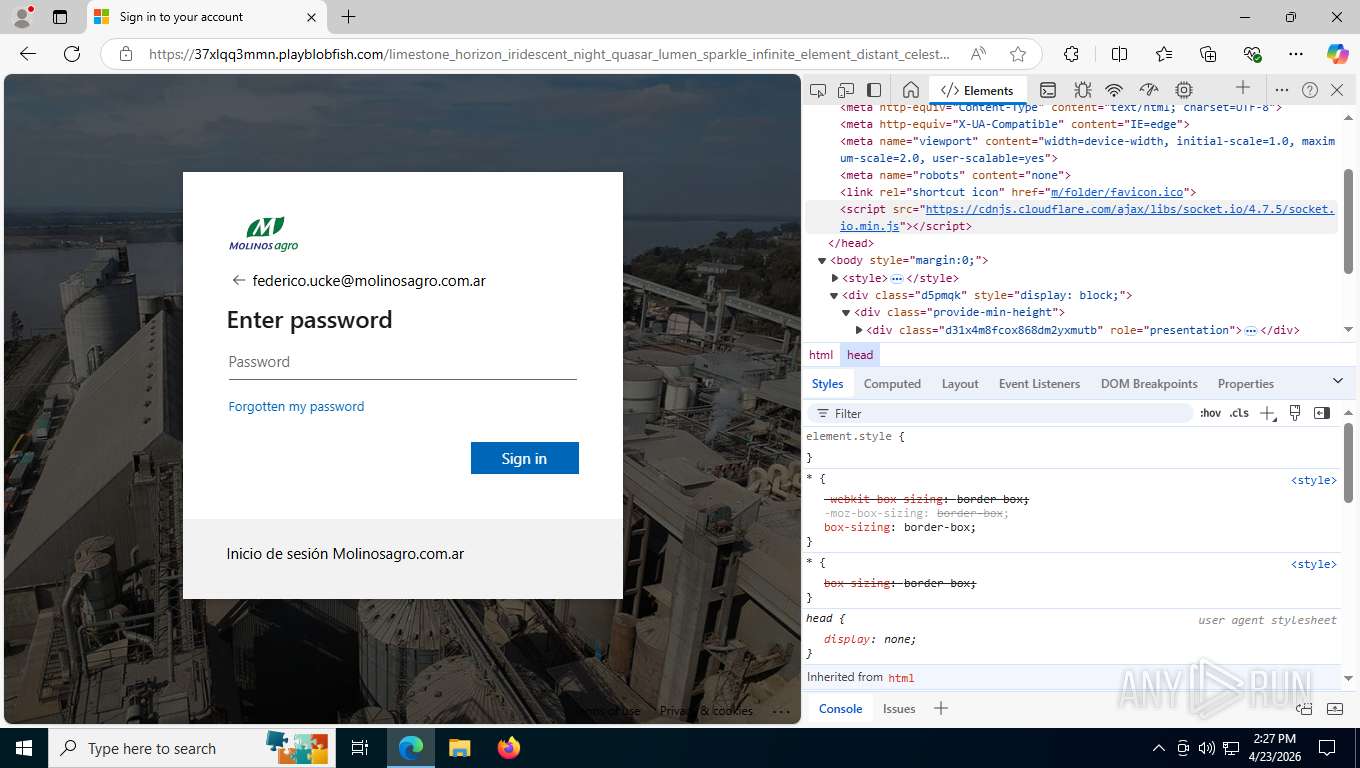Open the Event Listeners tab

click(x=1039, y=384)
